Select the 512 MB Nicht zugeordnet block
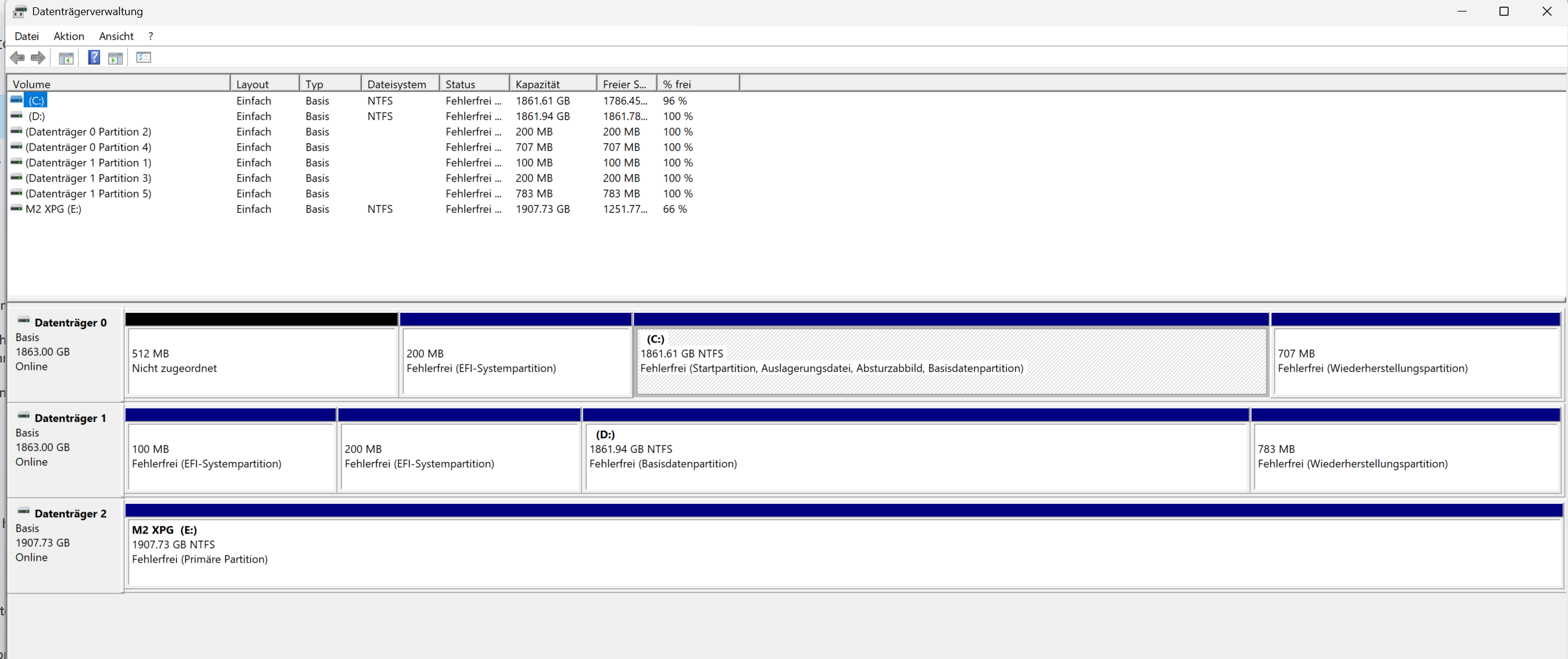 [262, 361]
